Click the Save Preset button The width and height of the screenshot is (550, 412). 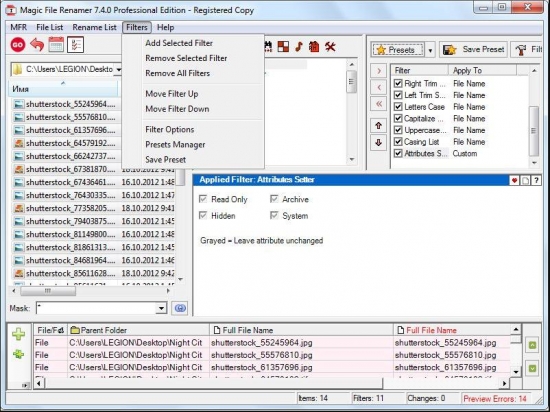pyautogui.click(x=474, y=50)
